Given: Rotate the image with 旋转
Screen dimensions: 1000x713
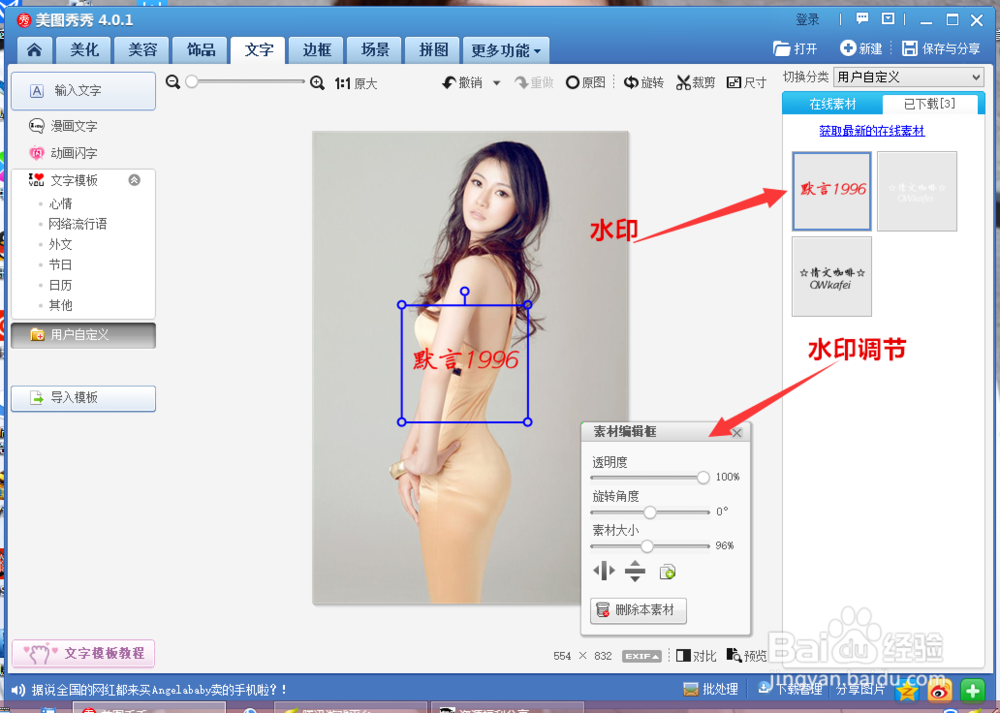Looking at the screenshot, I should (643, 83).
